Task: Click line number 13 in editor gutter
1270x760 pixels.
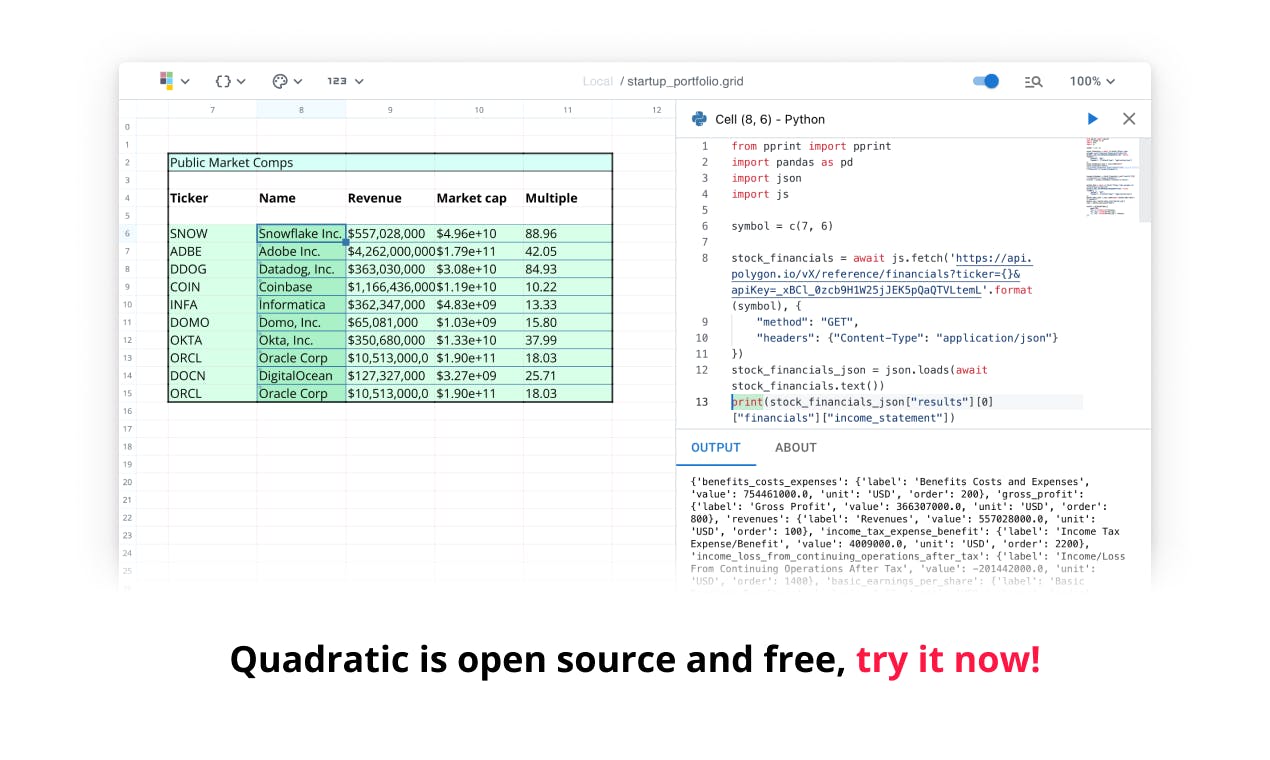Action: [702, 402]
